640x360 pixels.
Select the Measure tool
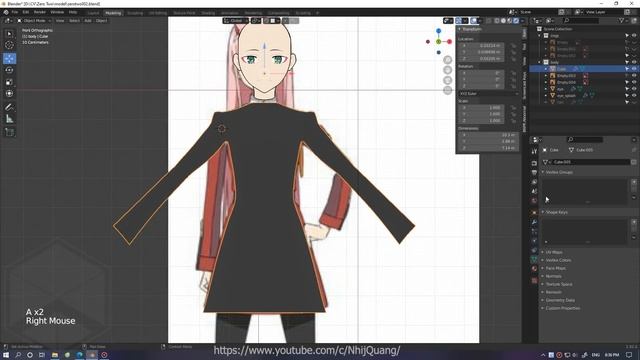coord(9,119)
